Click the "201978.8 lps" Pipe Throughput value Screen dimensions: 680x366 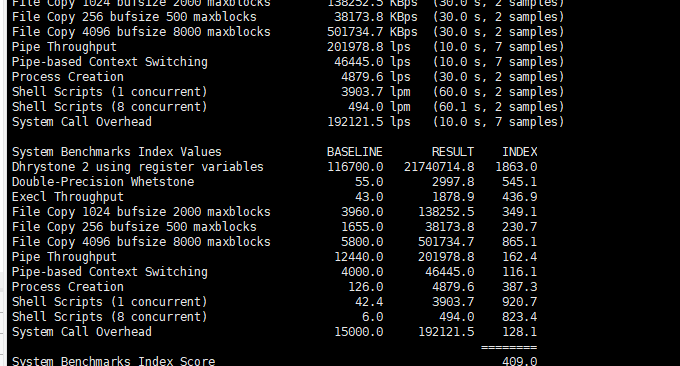pos(369,47)
